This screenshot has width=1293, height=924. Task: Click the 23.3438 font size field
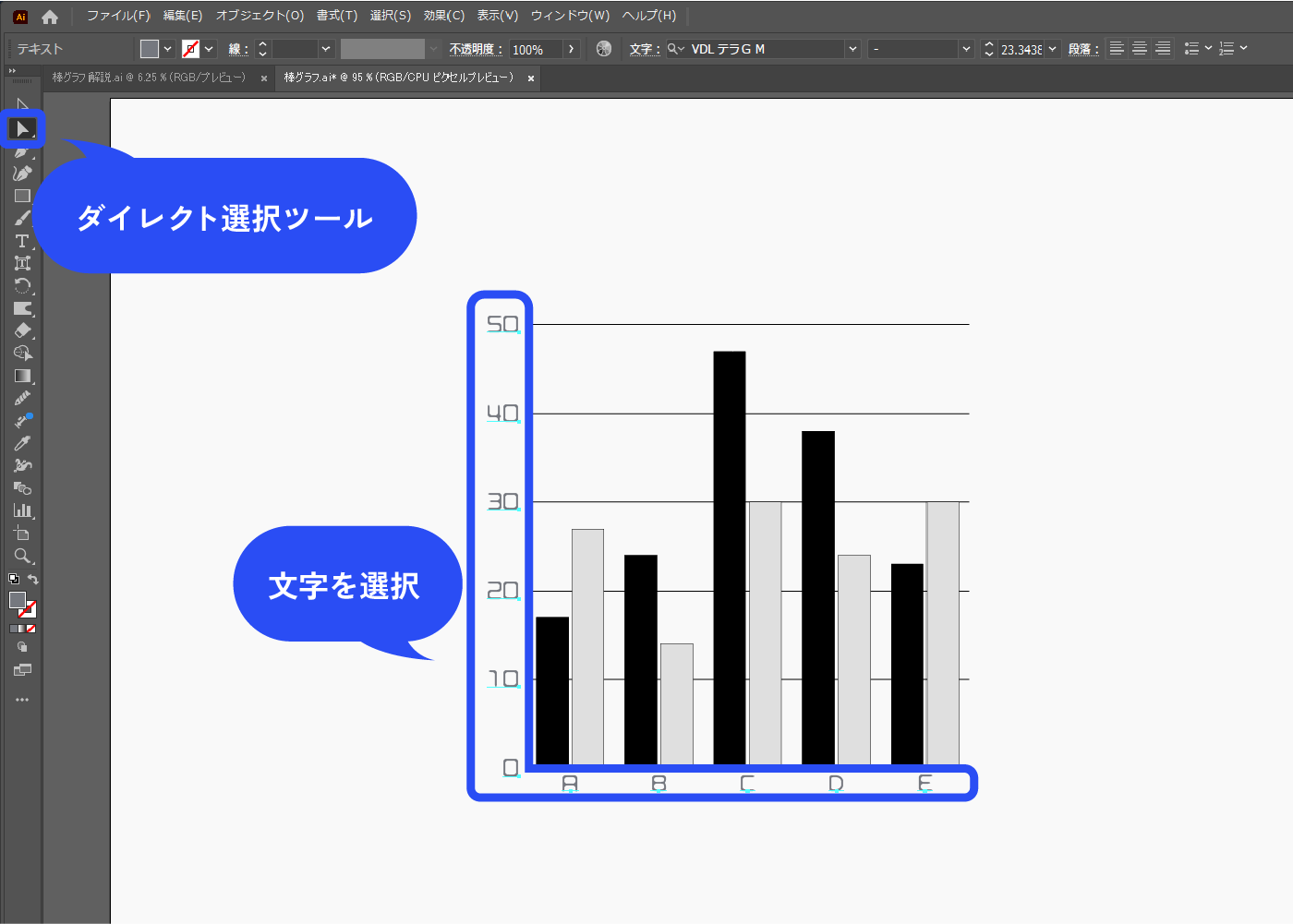coord(1021,50)
